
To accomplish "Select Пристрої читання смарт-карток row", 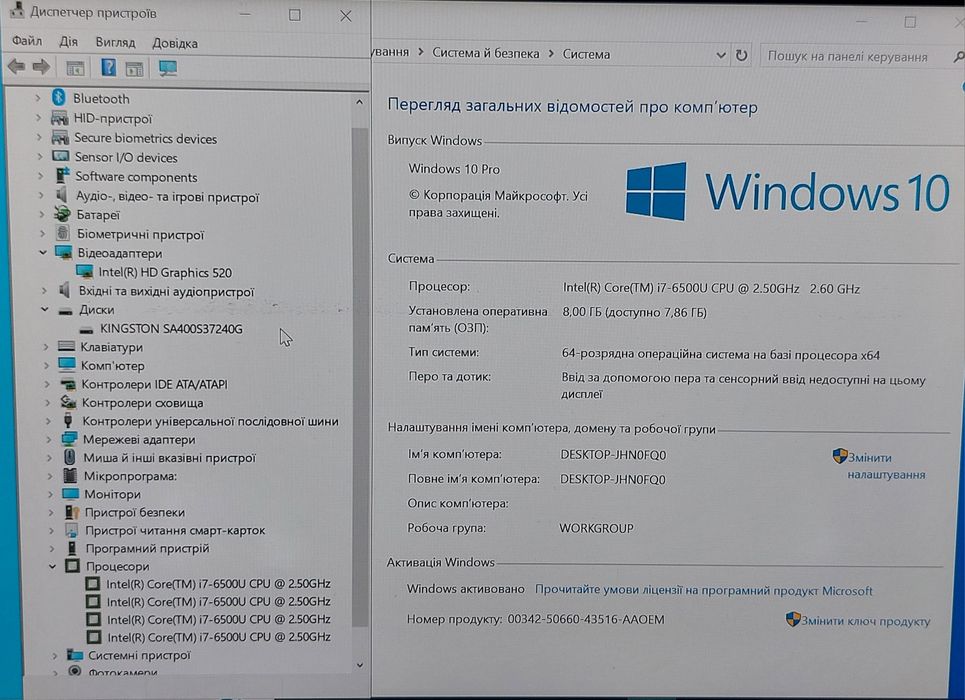I will click(175, 530).
